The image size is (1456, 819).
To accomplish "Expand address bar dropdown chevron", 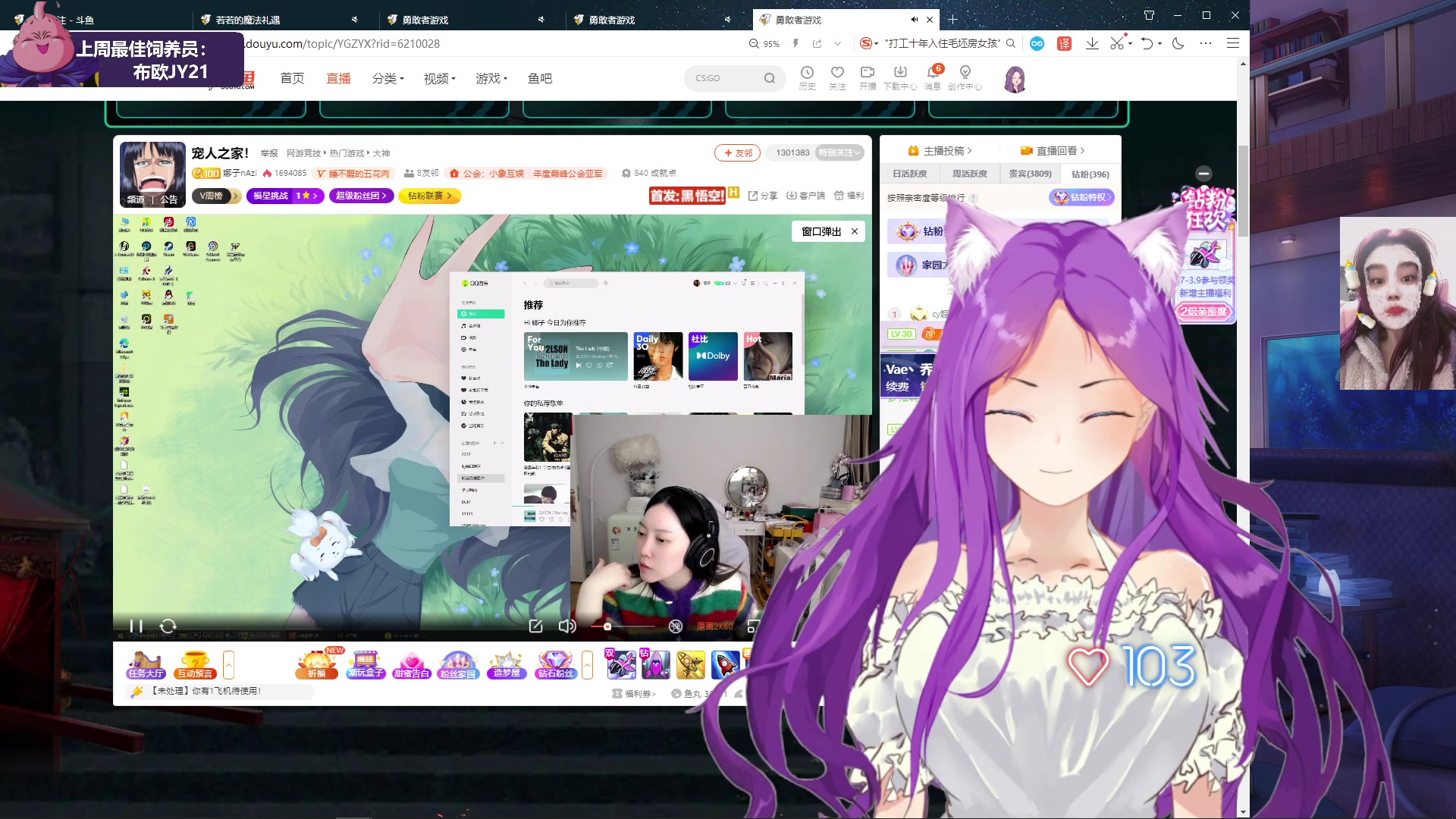I will [x=837, y=43].
